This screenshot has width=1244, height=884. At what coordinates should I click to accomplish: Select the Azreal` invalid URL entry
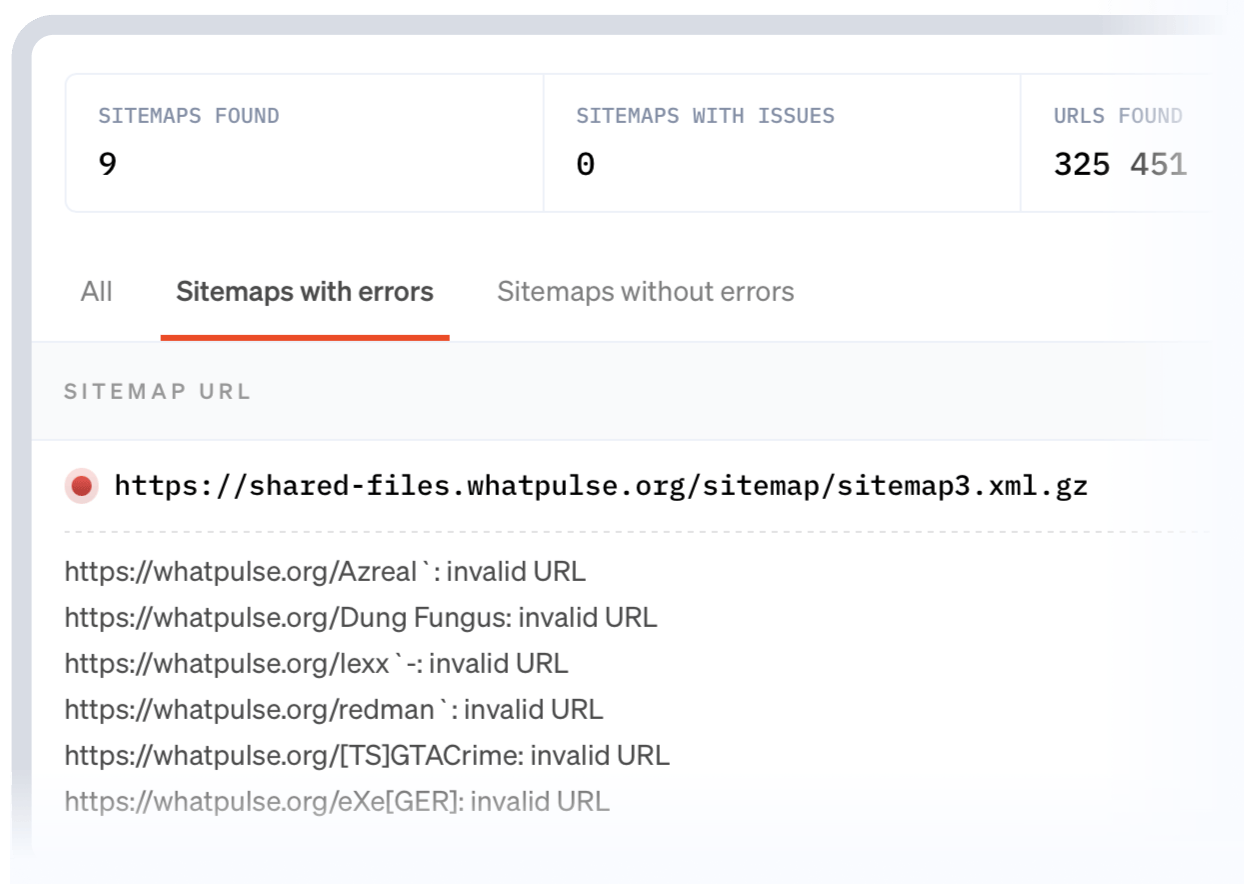tap(324, 572)
